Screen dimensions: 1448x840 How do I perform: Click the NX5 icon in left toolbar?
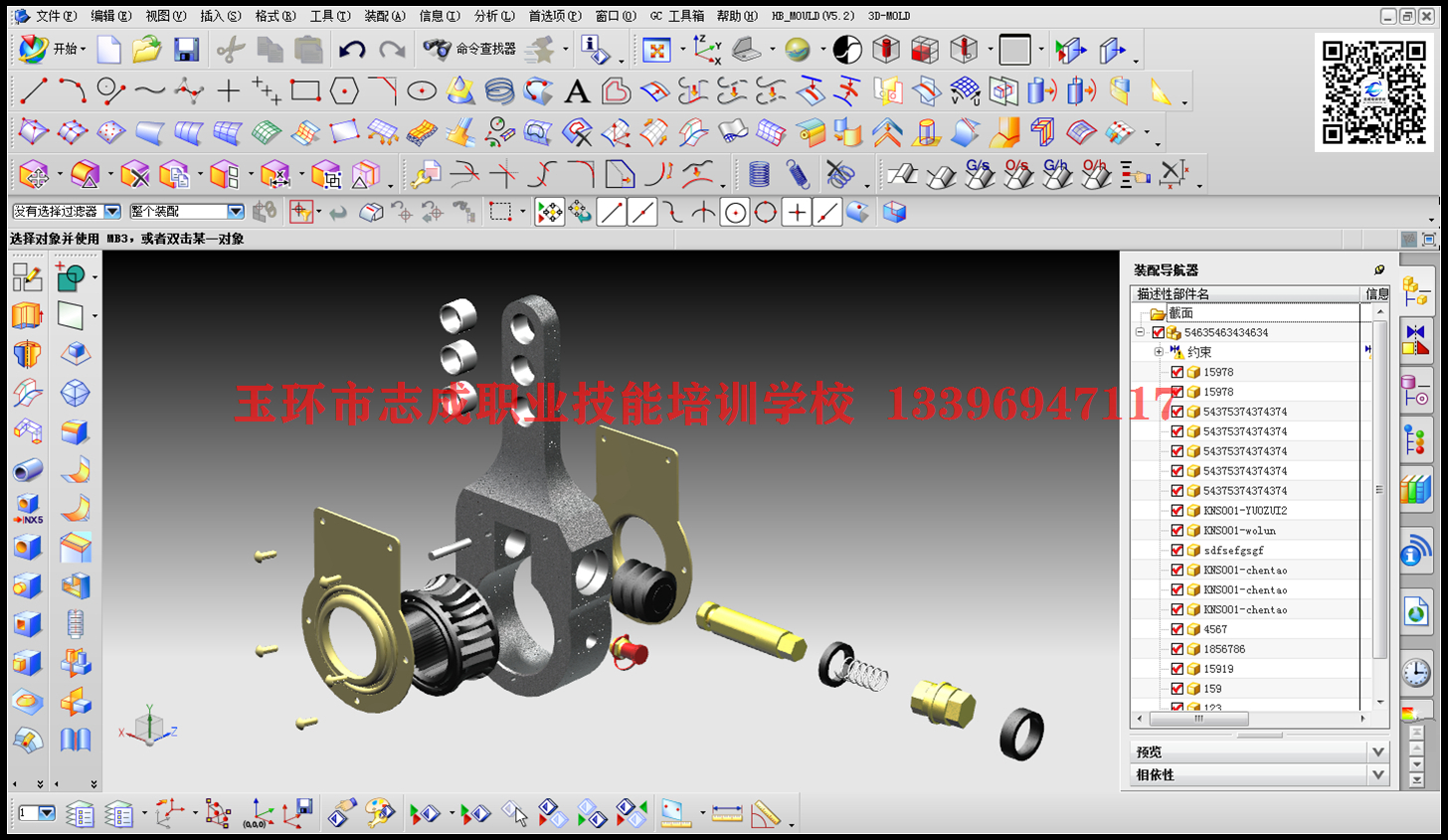click(27, 509)
